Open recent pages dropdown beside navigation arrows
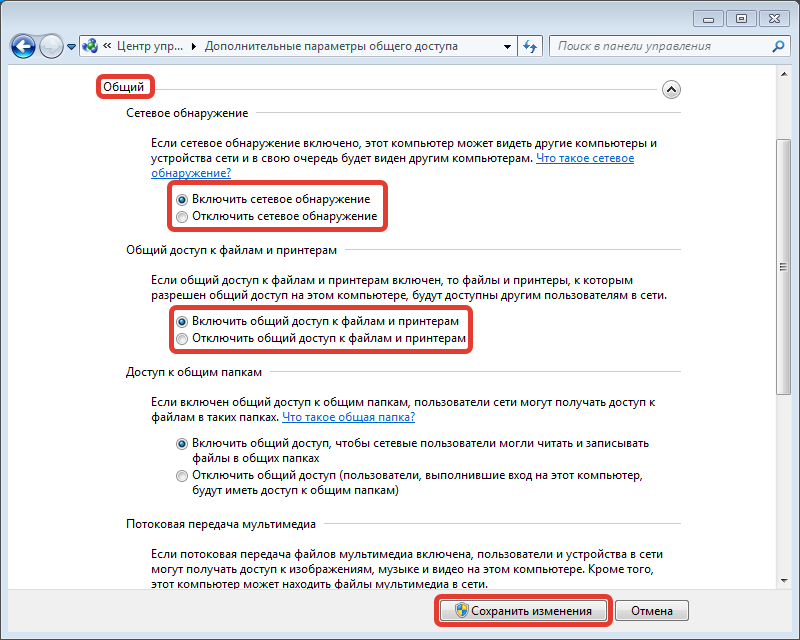 click(71, 47)
